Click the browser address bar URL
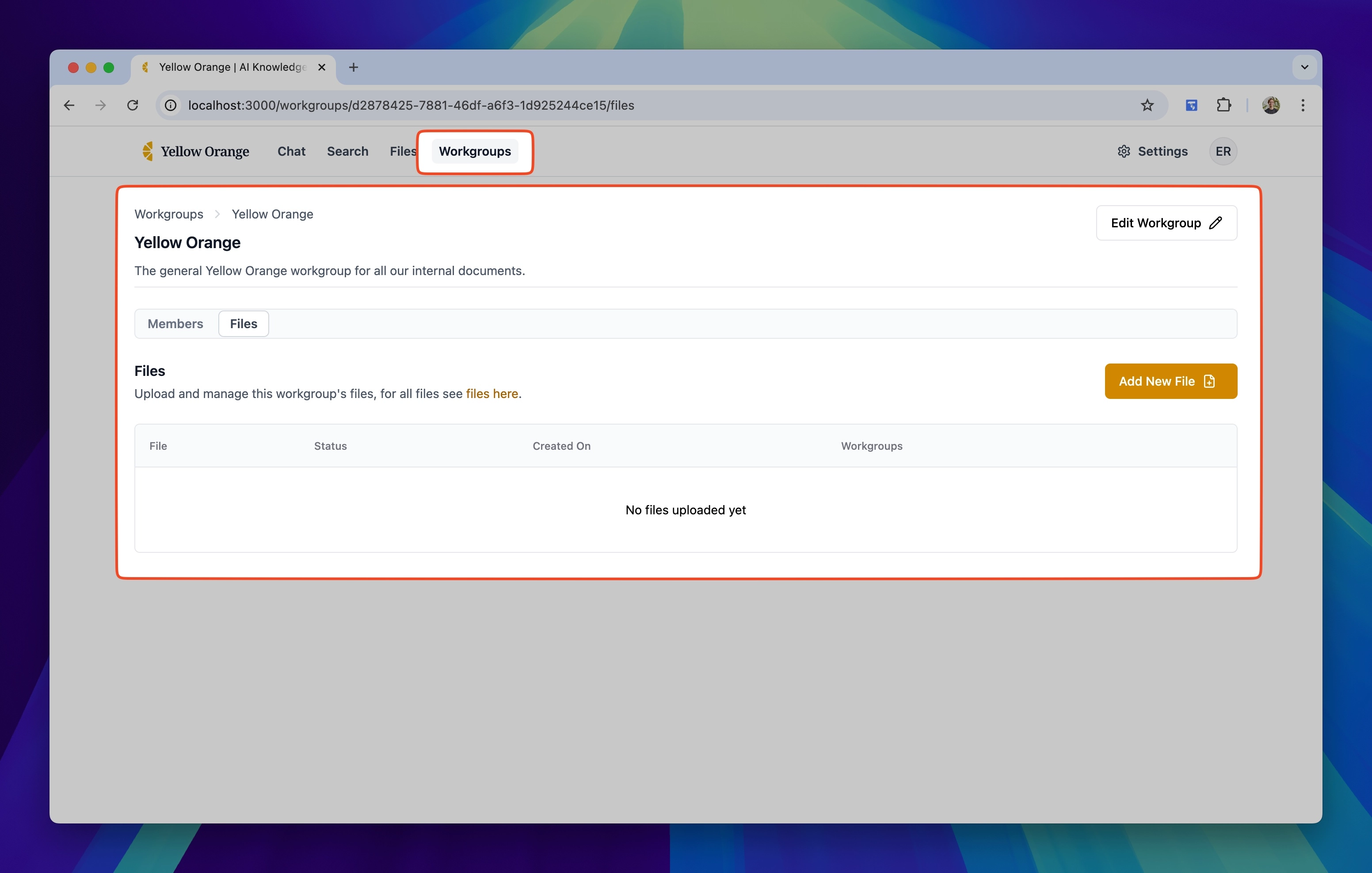The image size is (1372, 873). click(x=411, y=105)
